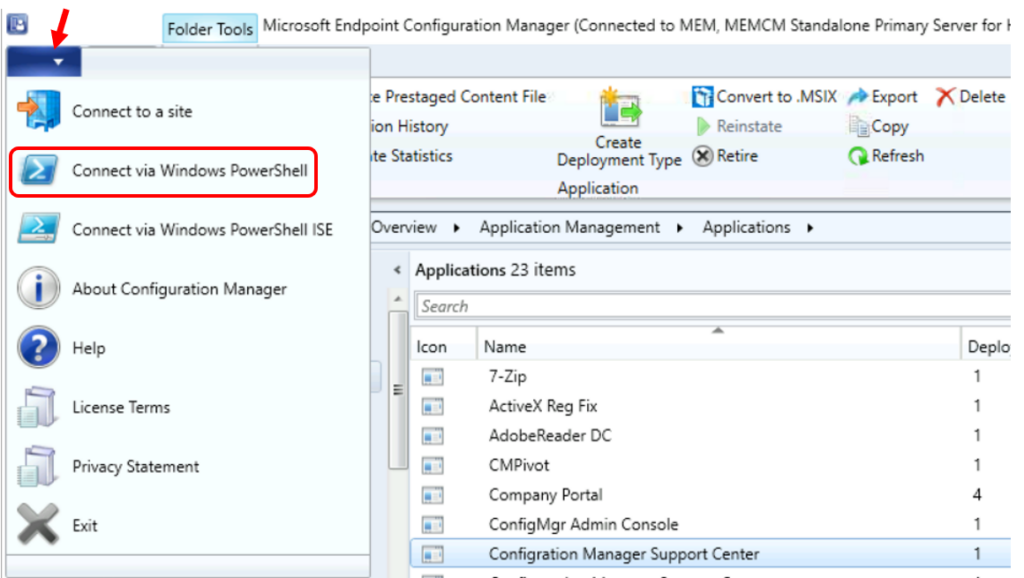The height and width of the screenshot is (578, 1024).
Task: Click the ActiveX Reg Fix row icon
Action: click(432, 406)
